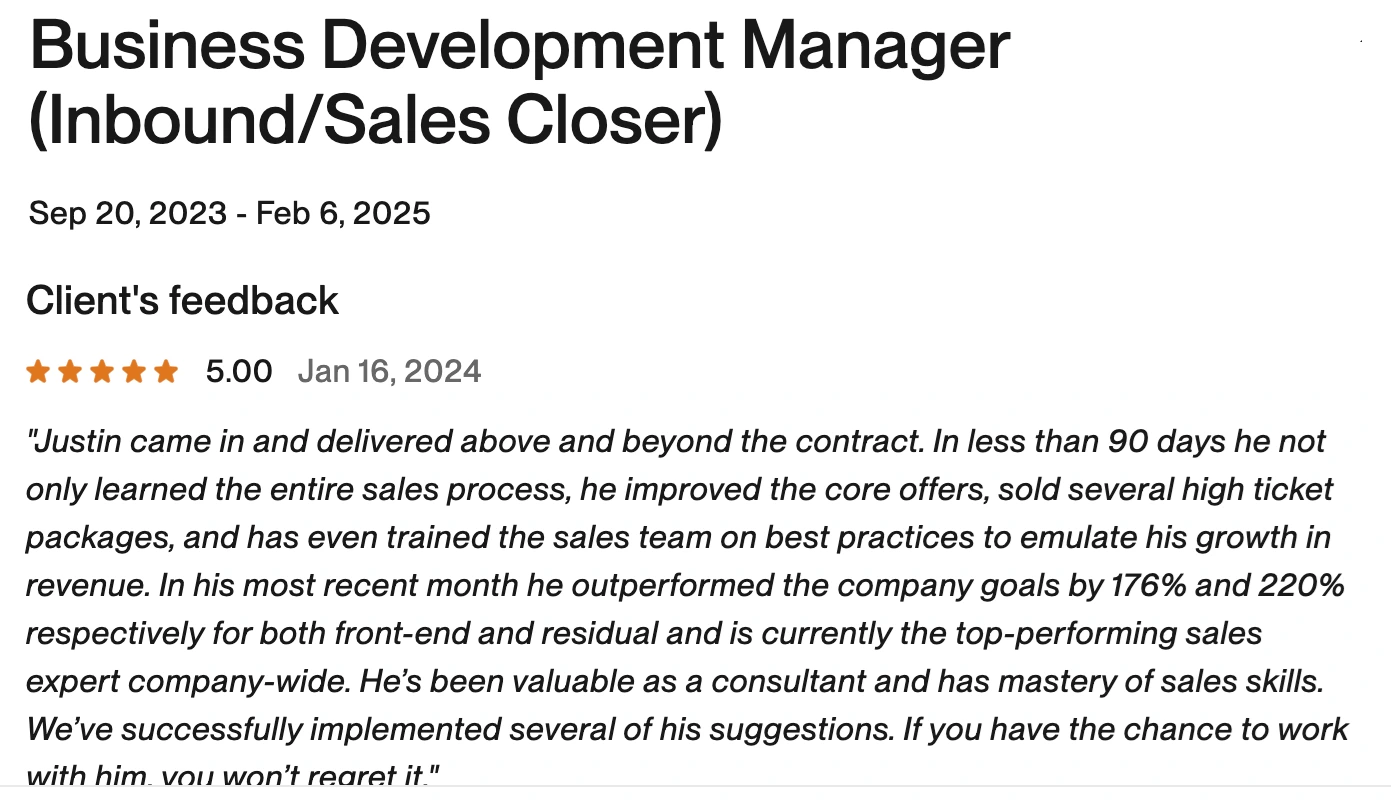Click the second orange rating star
Image resolution: width=1391 pixels, height=800 pixels.
(70, 372)
